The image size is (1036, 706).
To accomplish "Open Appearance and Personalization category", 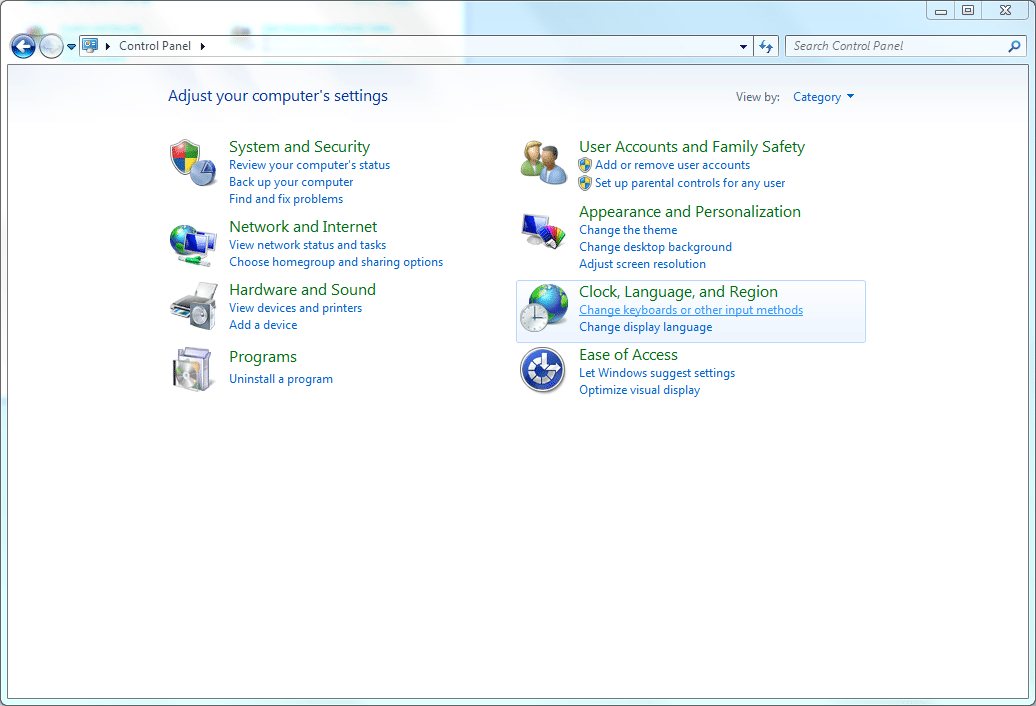I will click(690, 212).
